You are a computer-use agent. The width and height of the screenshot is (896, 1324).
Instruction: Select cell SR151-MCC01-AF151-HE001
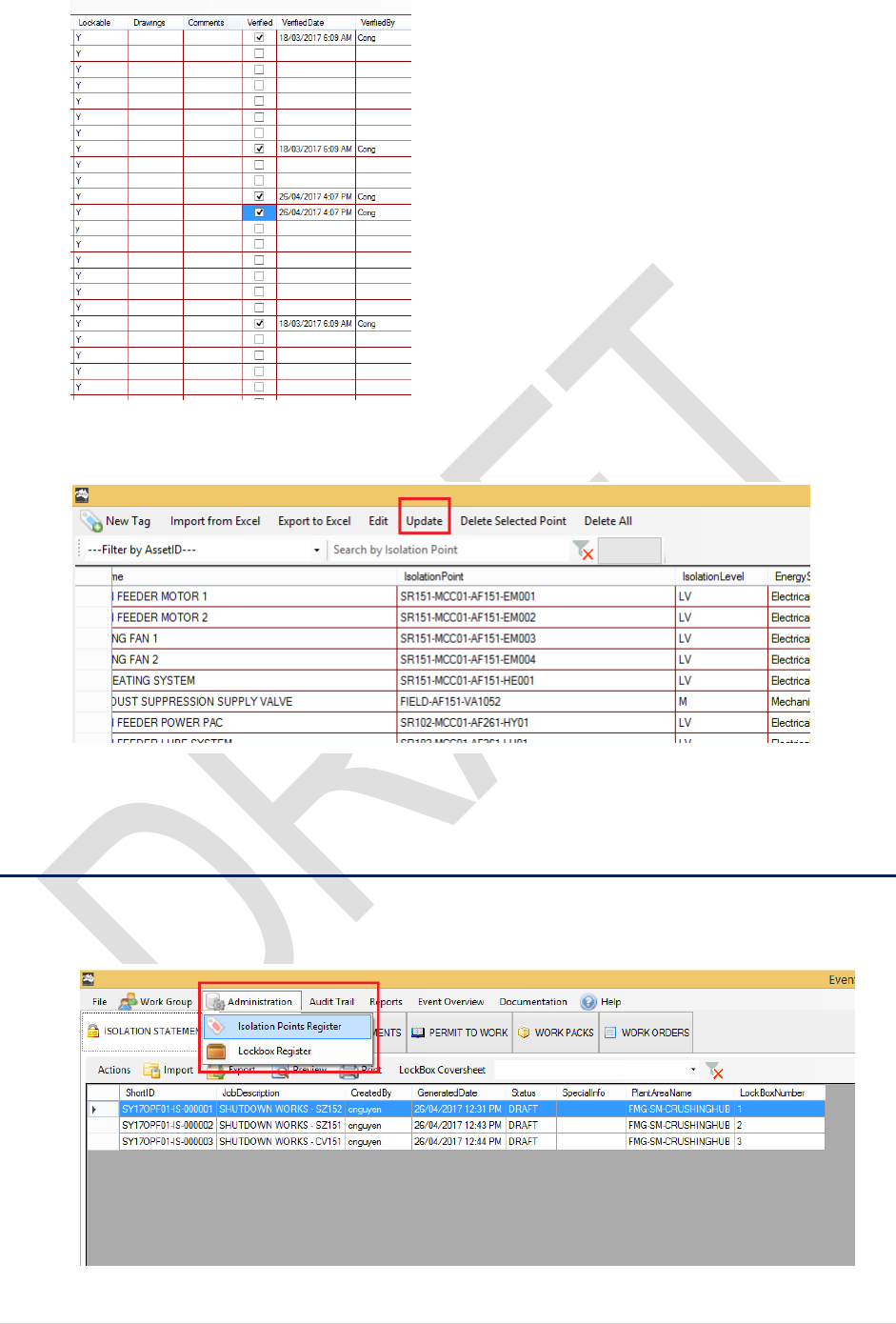click(x=535, y=680)
